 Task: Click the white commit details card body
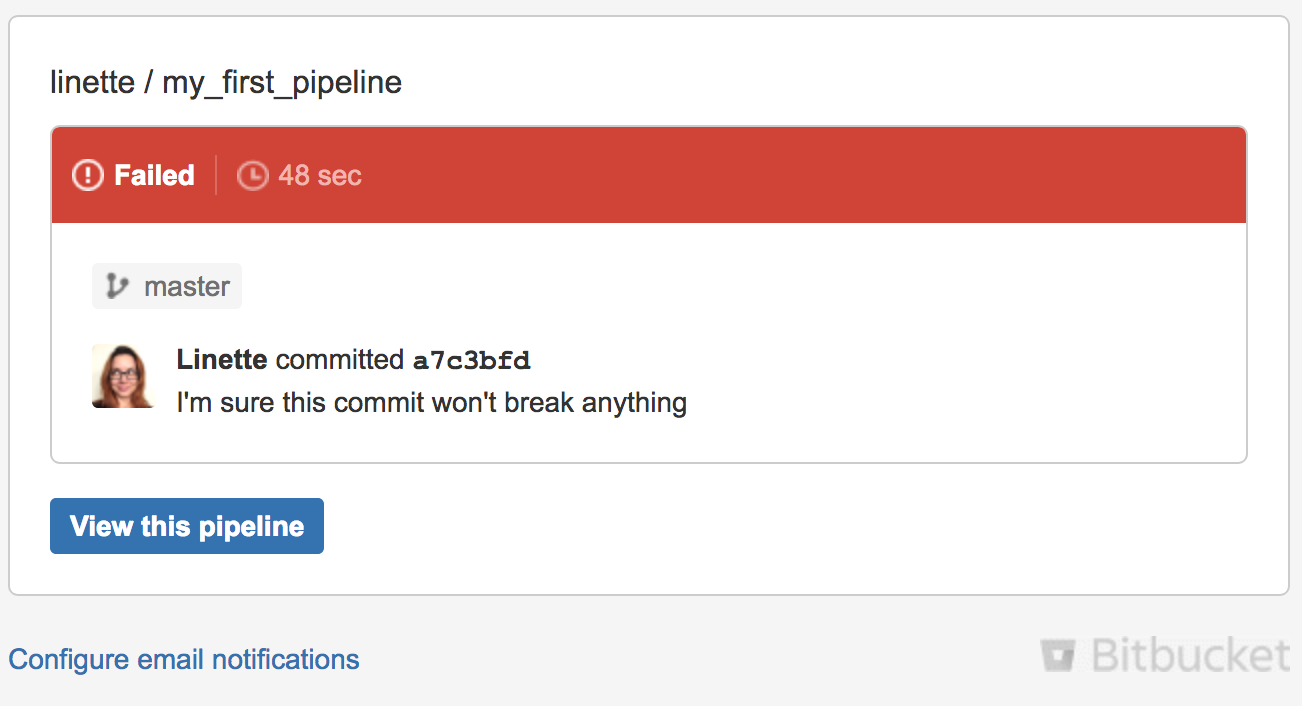tap(649, 342)
